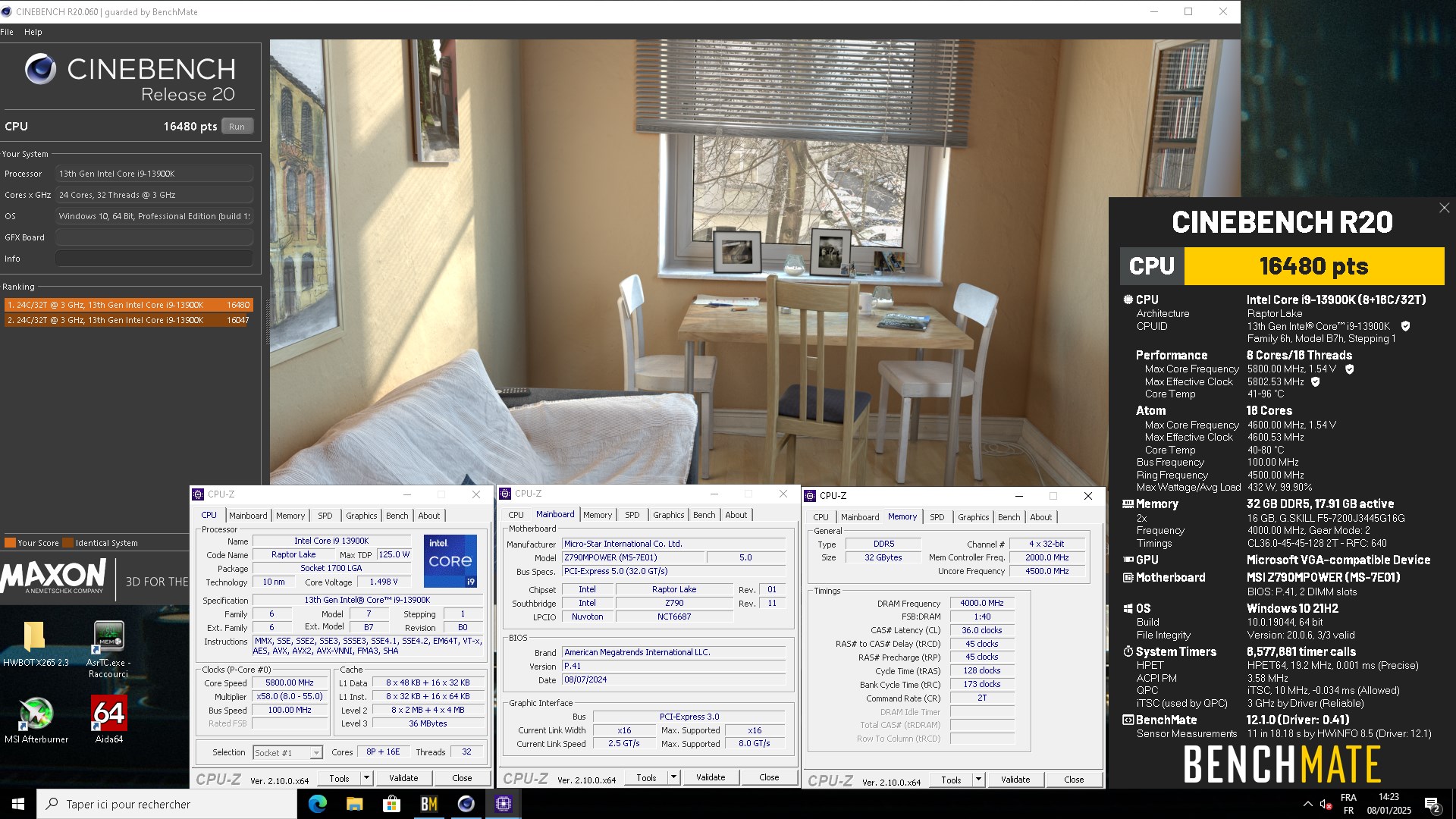This screenshot has width=1456, height=819.
Task: Open SPD tab in Memory CPU-Z window
Action: [x=937, y=517]
